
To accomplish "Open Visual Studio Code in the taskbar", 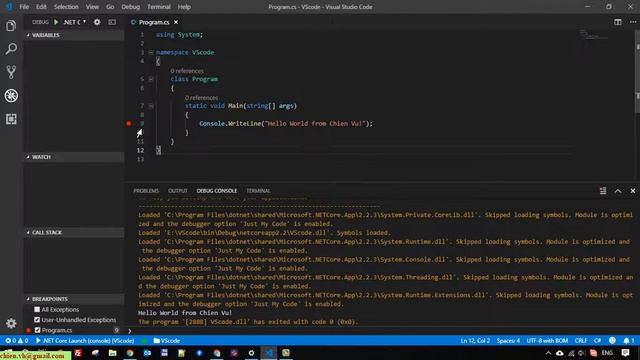I will point(269,353).
